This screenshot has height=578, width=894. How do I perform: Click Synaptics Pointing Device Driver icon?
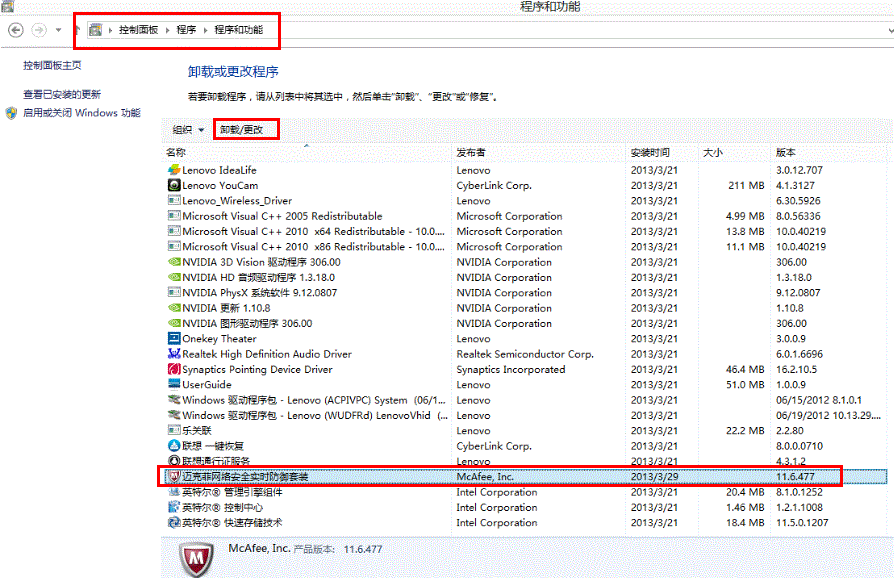(174, 369)
